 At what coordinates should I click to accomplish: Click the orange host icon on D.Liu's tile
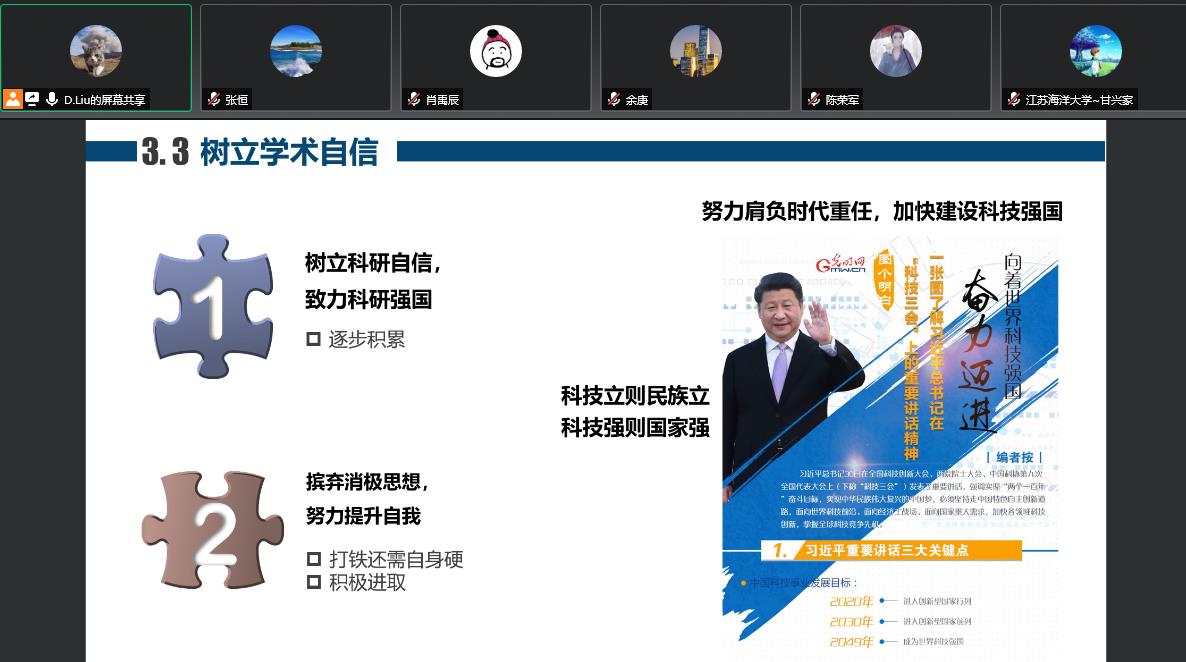point(13,99)
